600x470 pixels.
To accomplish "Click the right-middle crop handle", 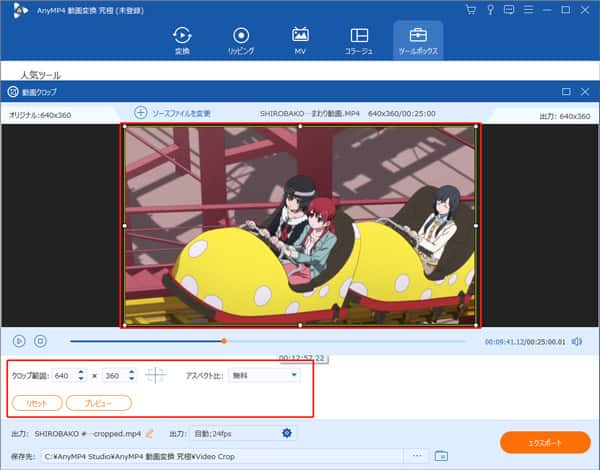I will click(476, 226).
